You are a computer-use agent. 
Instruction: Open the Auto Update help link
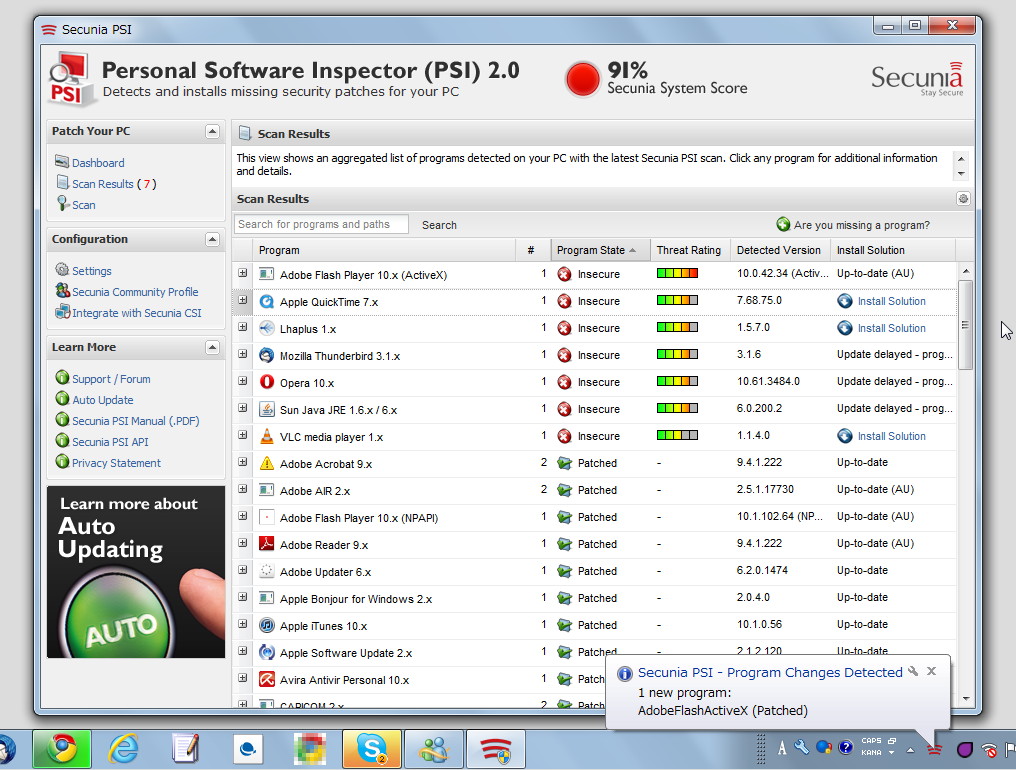102,400
